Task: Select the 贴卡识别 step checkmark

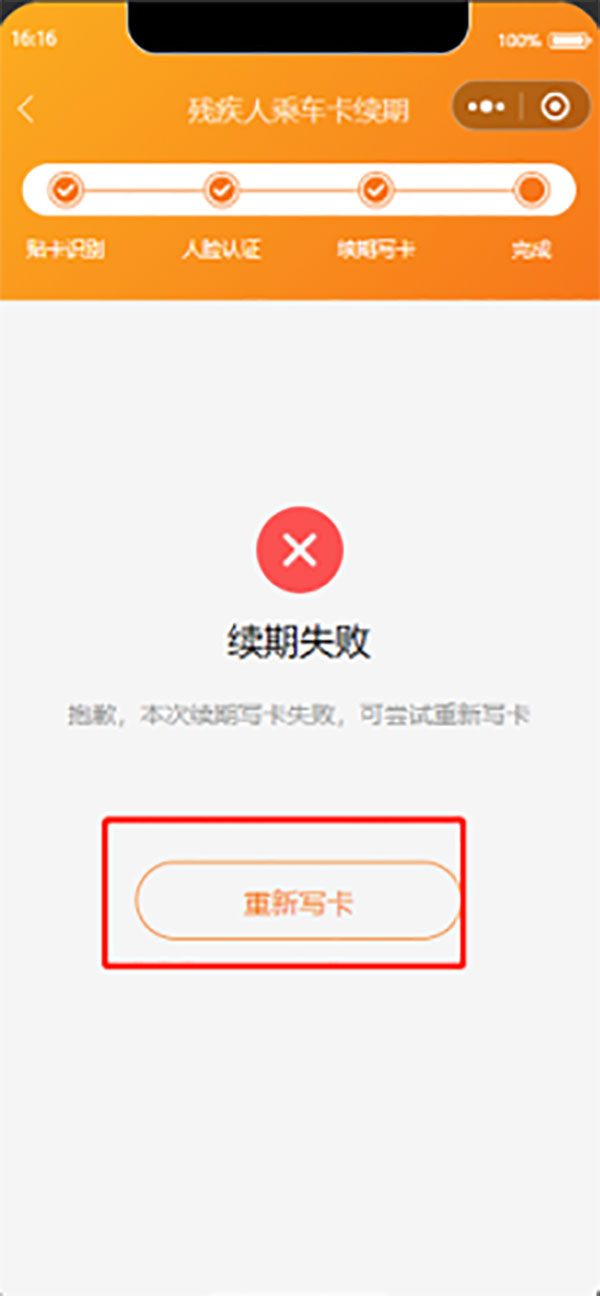Action: tap(66, 189)
